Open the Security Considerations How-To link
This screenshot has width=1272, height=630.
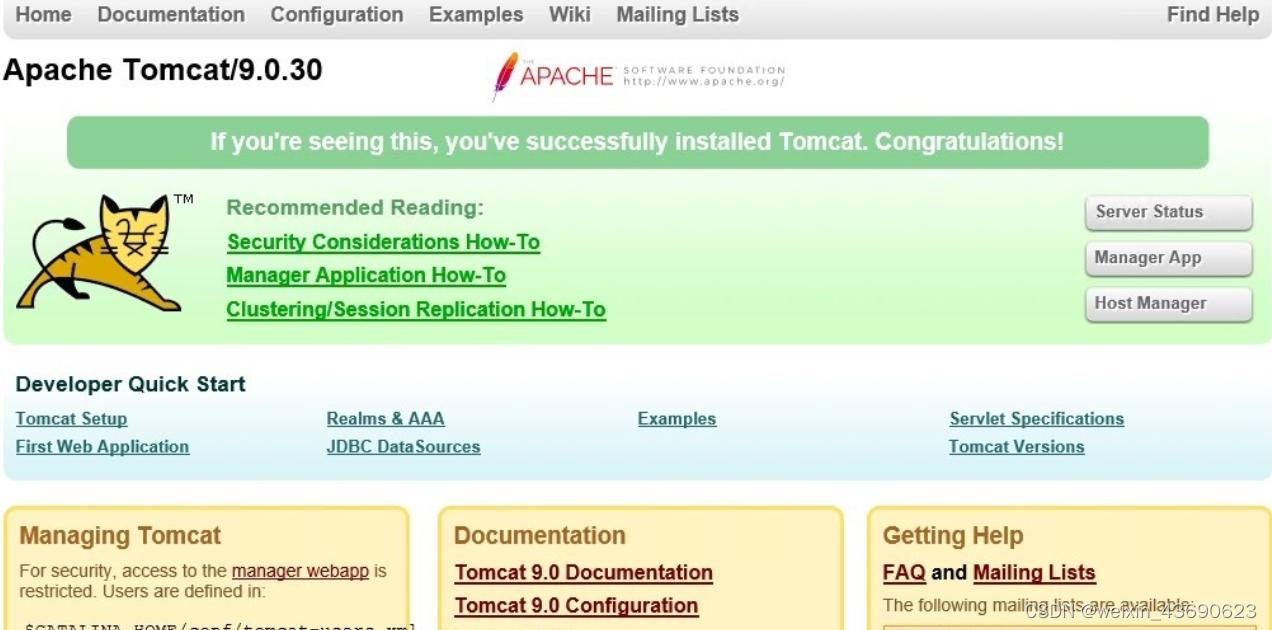383,242
